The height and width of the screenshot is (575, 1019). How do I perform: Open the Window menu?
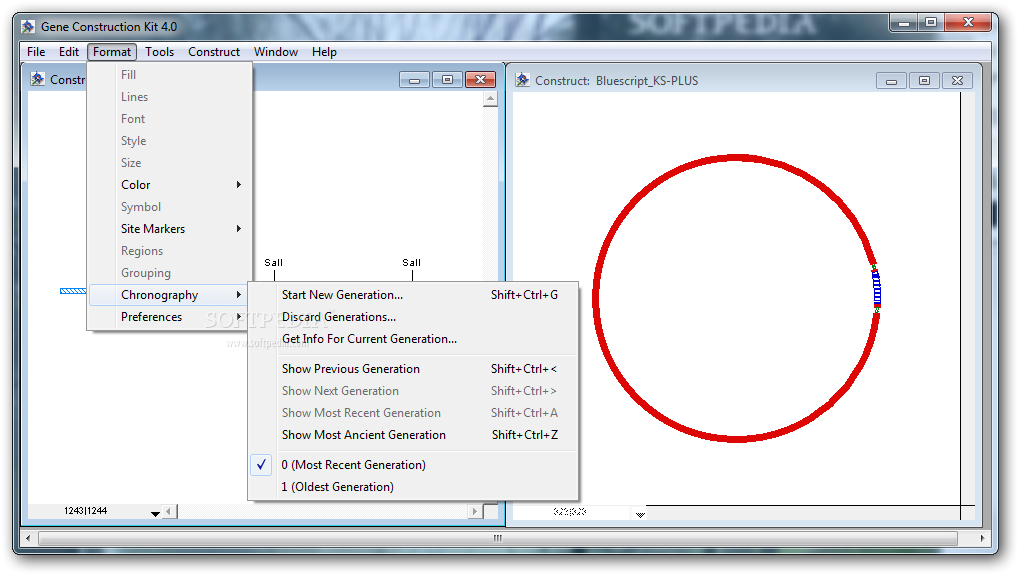[x=276, y=52]
